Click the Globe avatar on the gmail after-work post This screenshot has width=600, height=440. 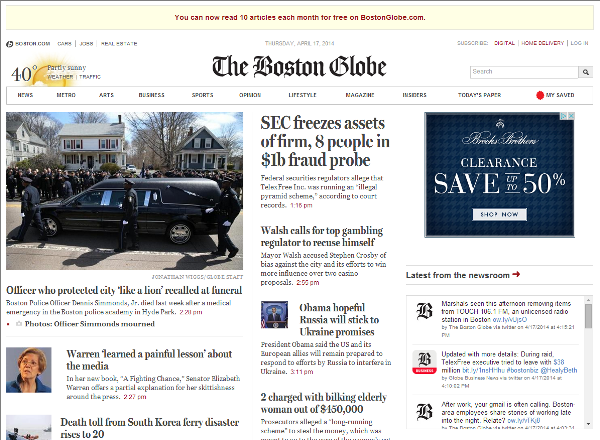424,411
